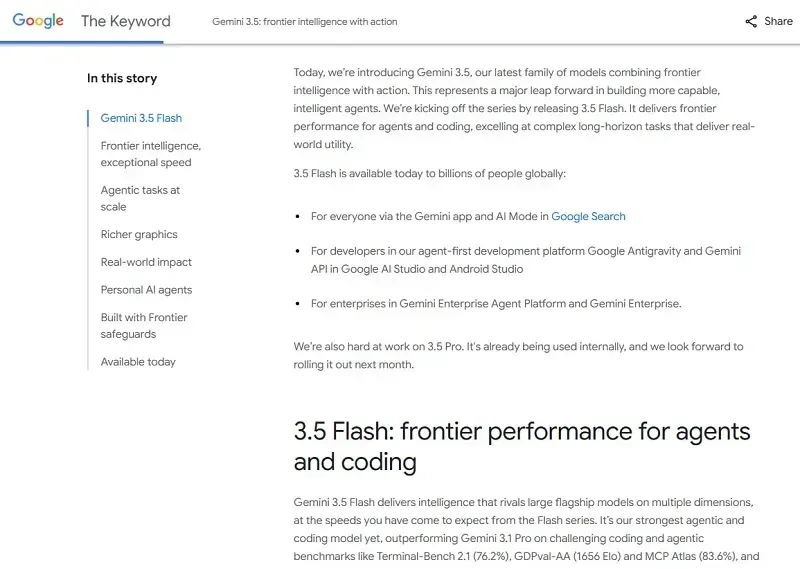Click the For enterprises bullet text
Viewport: 800px width, 569px height.
[496, 304]
